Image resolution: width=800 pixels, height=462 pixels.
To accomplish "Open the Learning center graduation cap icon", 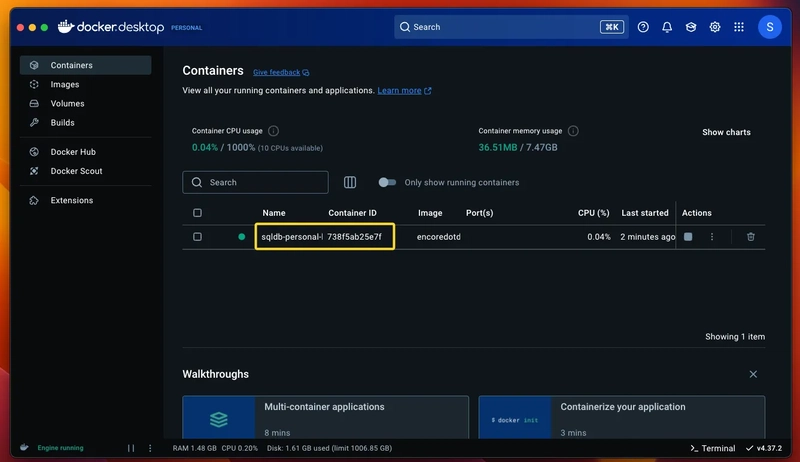I will point(691,27).
